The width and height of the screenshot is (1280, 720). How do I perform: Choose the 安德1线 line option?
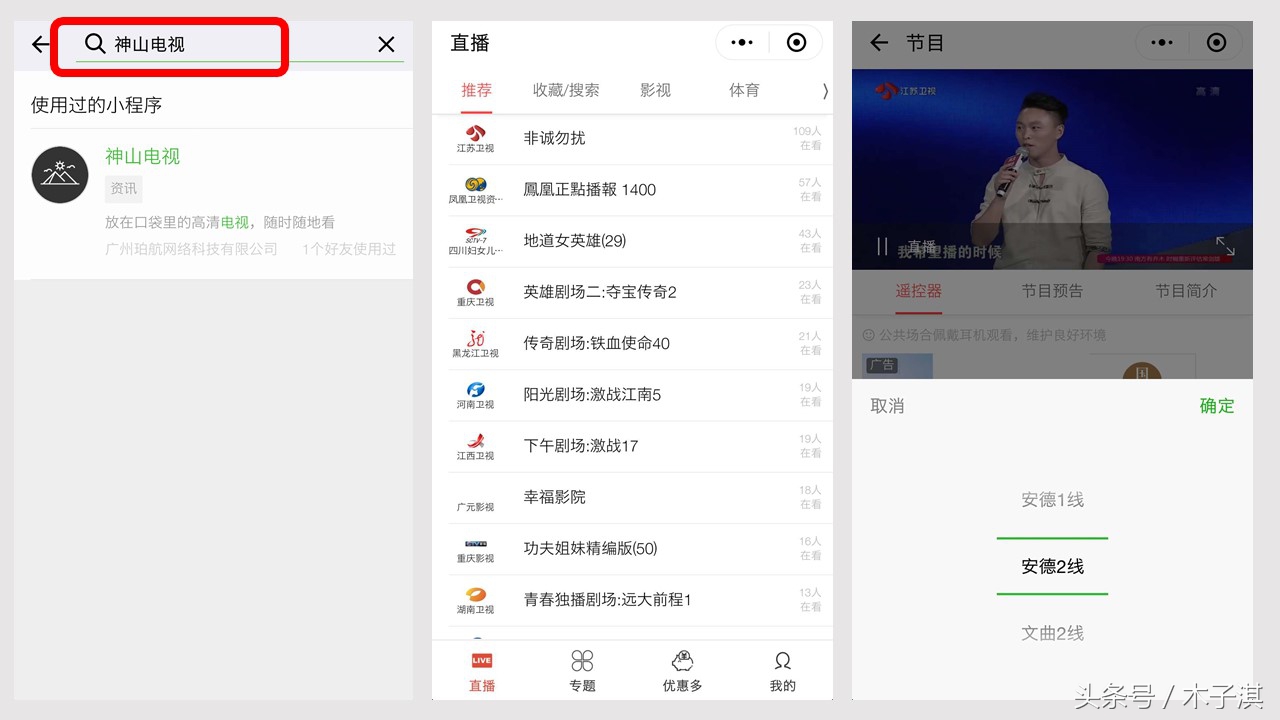1052,499
